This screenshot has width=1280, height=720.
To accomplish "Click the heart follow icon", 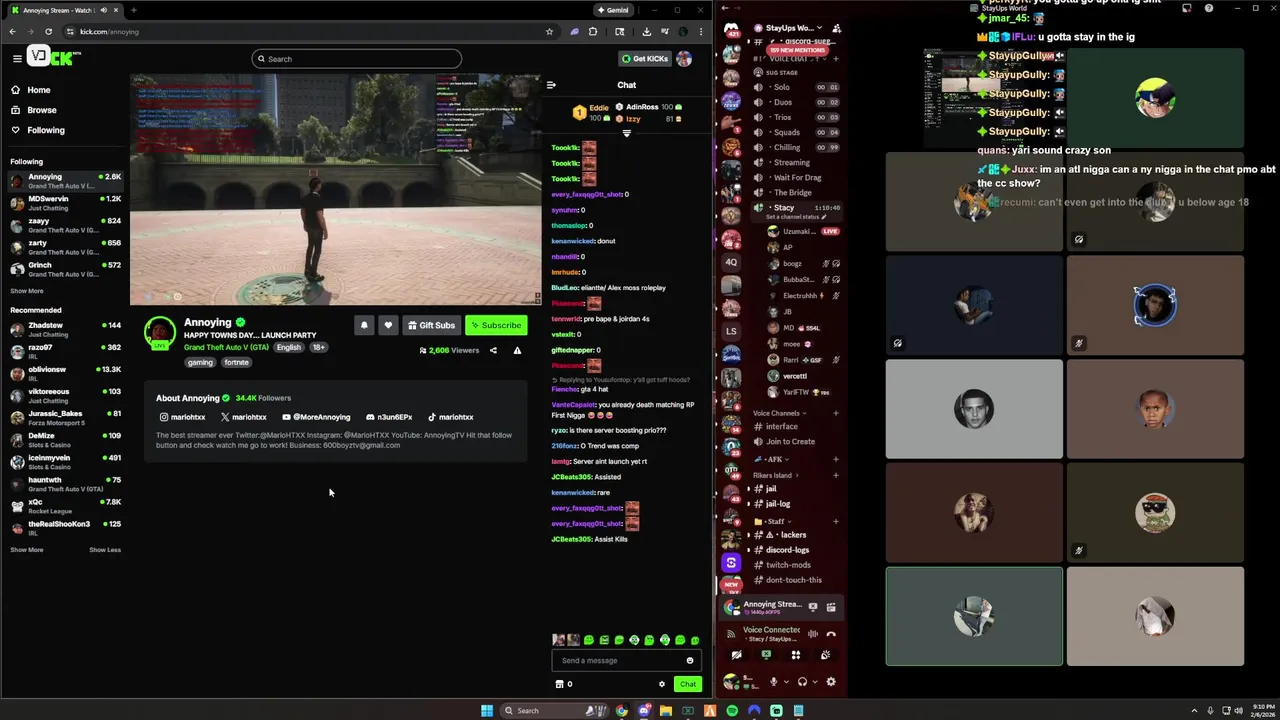I will point(388,325).
